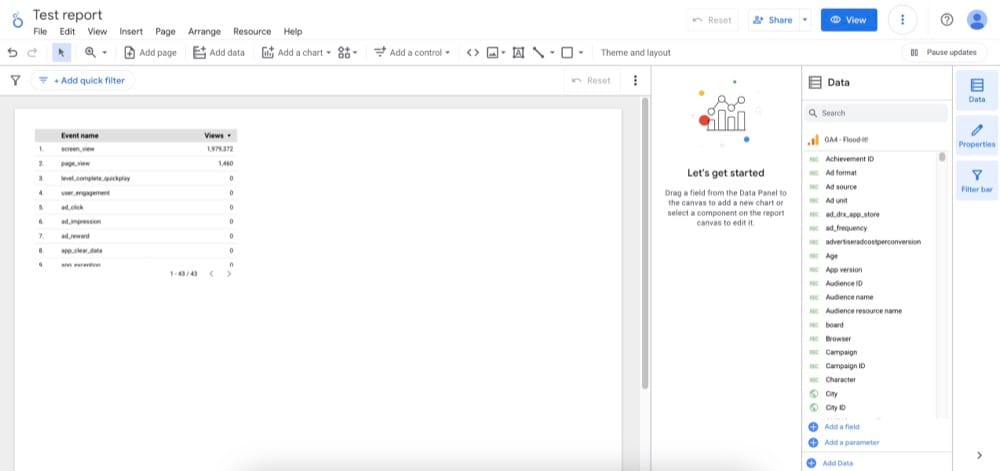Open the line tool dropdown arrow
Image resolution: width=1000 pixels, height=471 pixels.
pos(552,53)
